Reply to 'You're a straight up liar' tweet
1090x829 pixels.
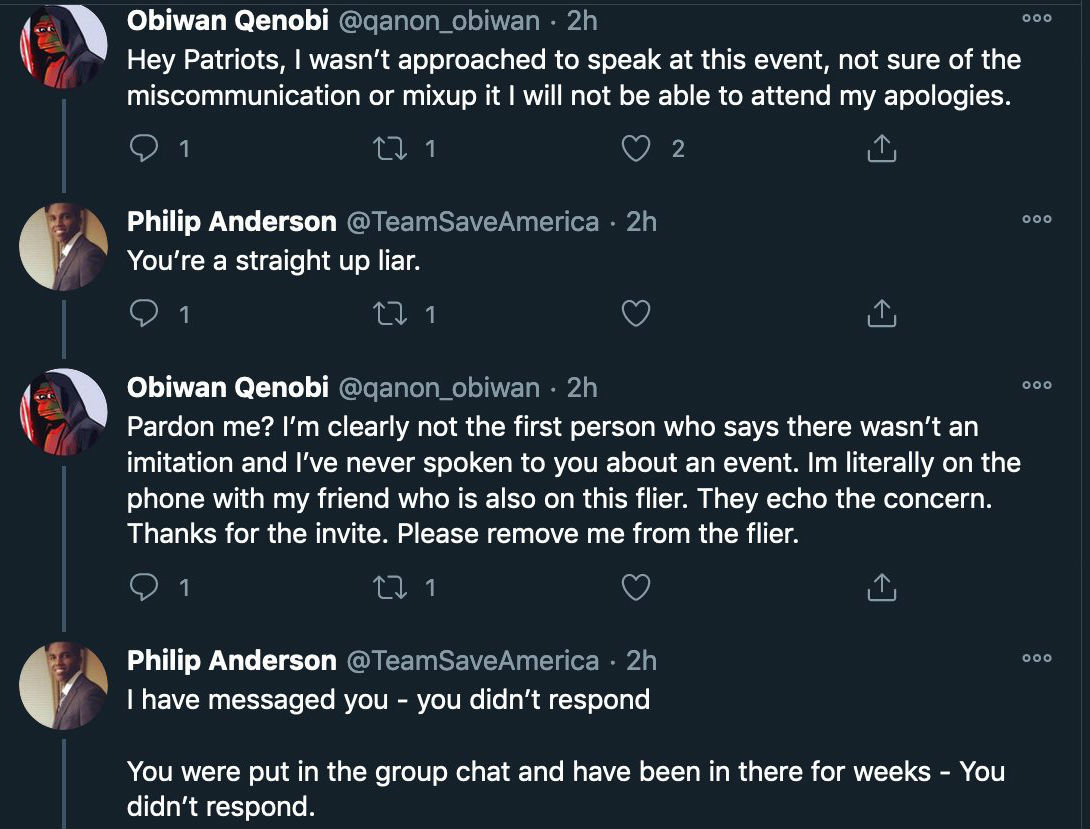144,314
